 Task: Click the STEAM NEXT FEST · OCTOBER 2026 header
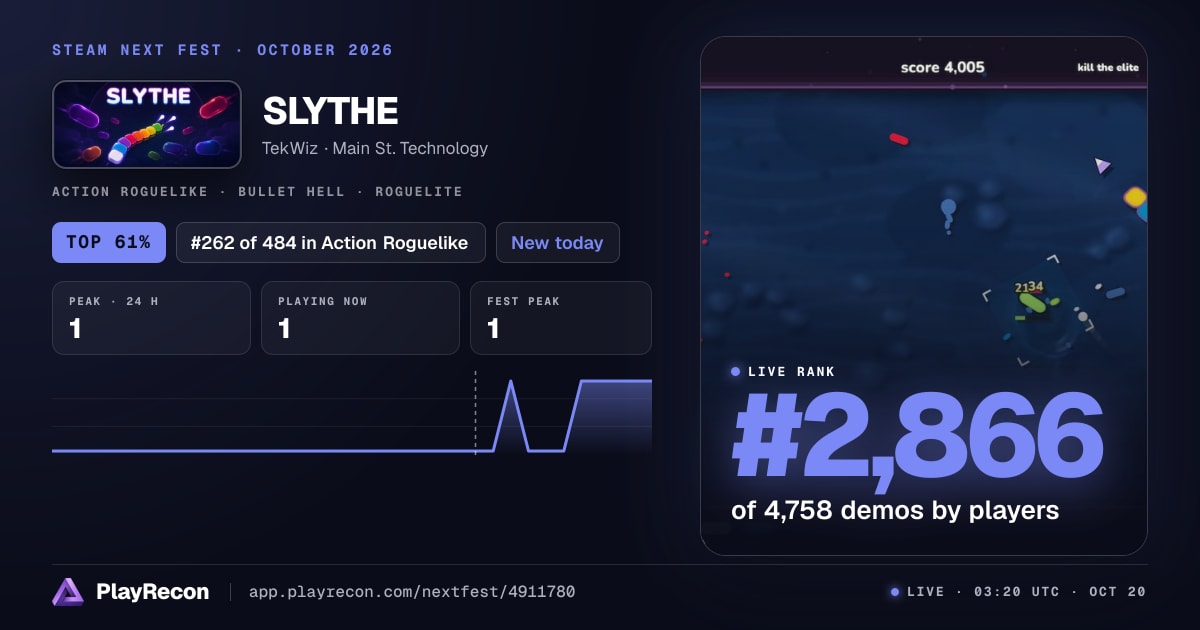tap(223, 50)
